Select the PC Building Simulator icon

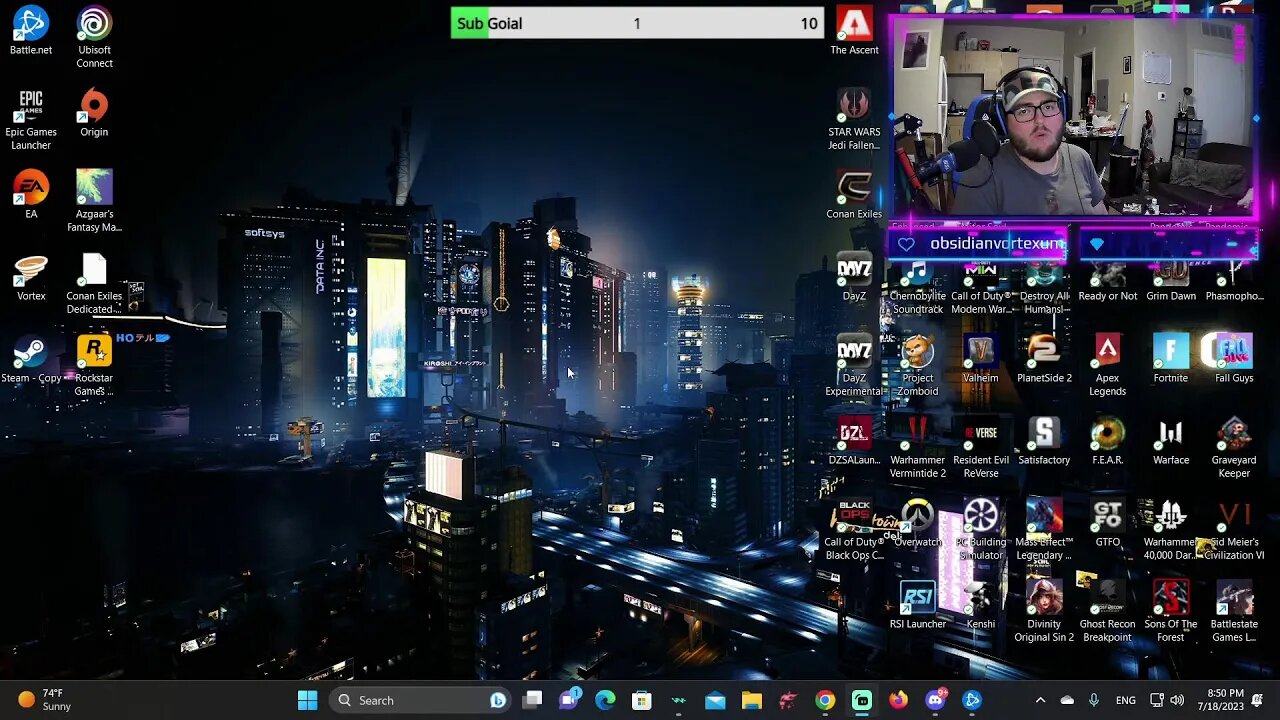pos(980,530)
